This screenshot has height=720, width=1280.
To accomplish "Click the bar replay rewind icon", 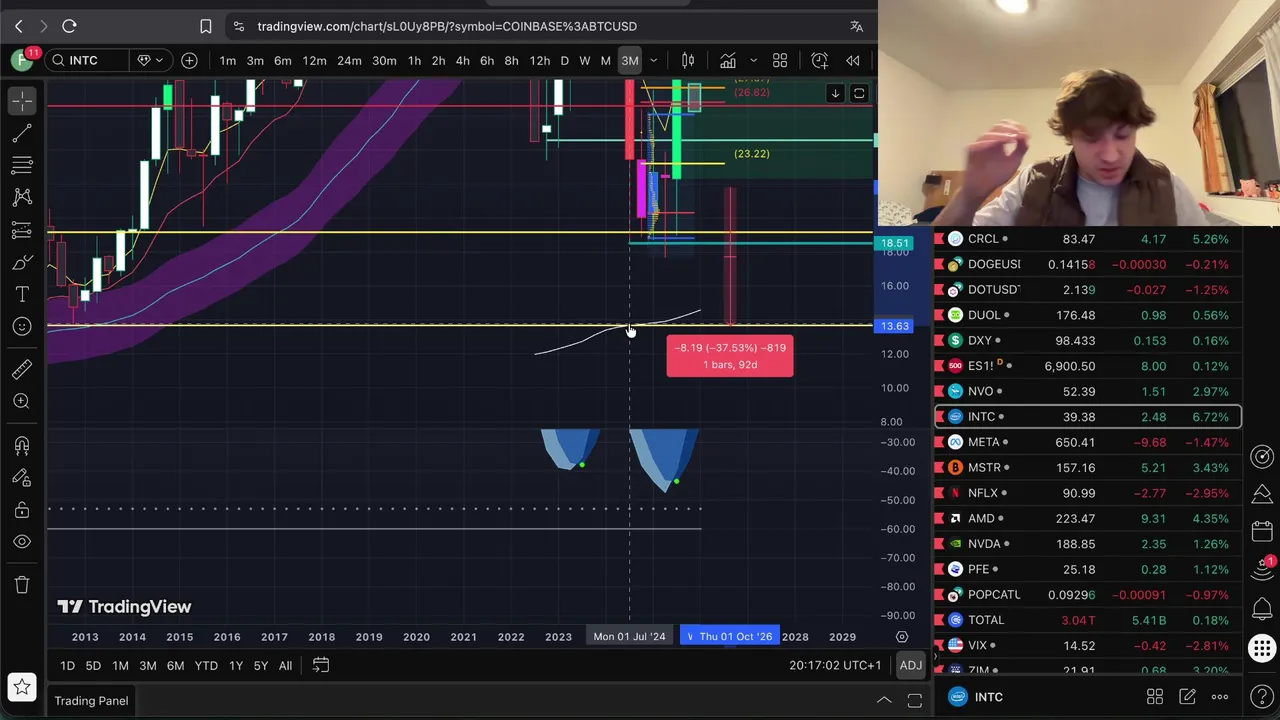I will tap(853, 61).
